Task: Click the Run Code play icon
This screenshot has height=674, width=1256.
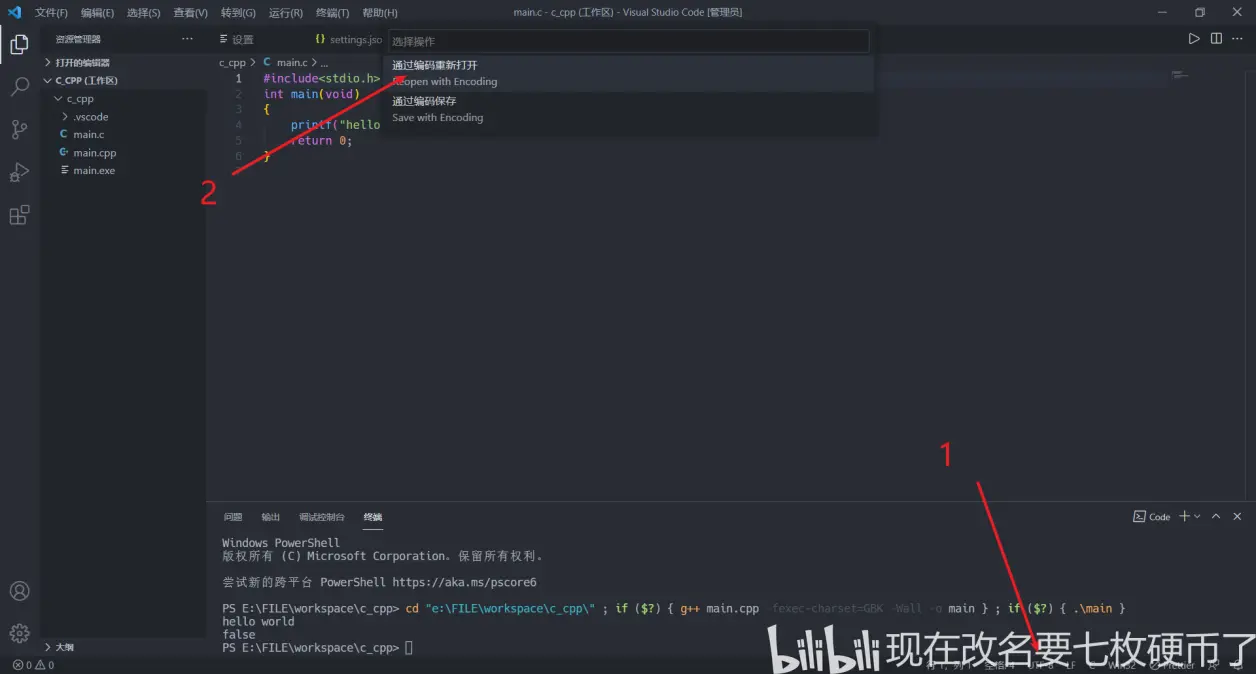Action: pos(1193,39)
